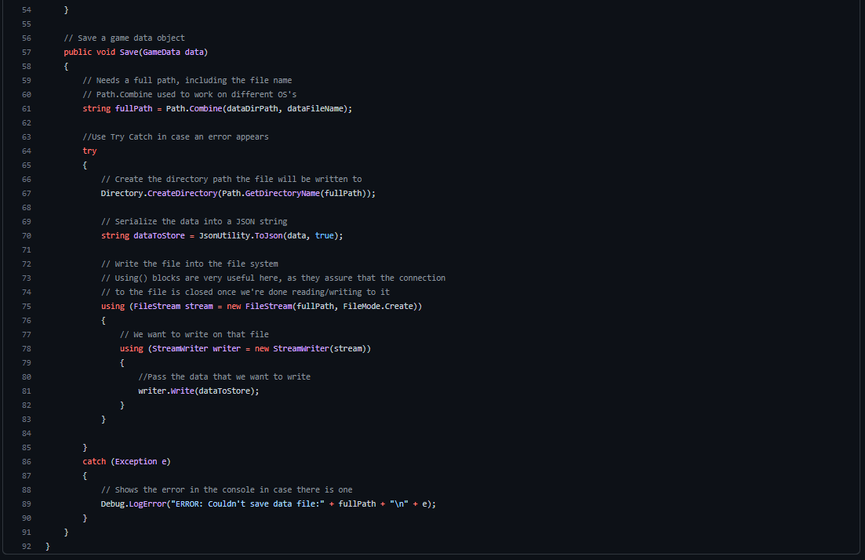The width and height of the screenshot is (865, 560).
Task: Click line number 92
Action: point(26,546)
